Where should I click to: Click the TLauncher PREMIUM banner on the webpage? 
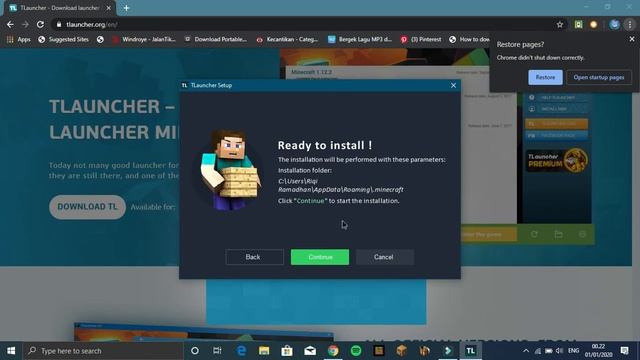pos(557,160)
